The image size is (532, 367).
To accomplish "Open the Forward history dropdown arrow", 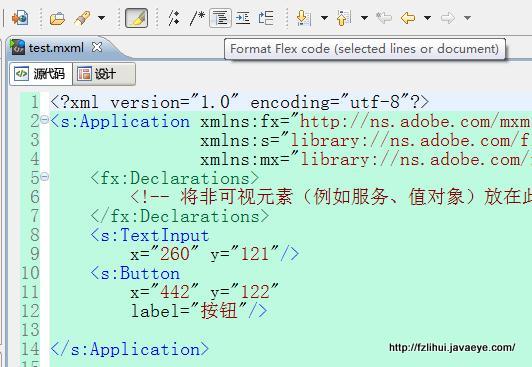I will click(x=468, y=18).
